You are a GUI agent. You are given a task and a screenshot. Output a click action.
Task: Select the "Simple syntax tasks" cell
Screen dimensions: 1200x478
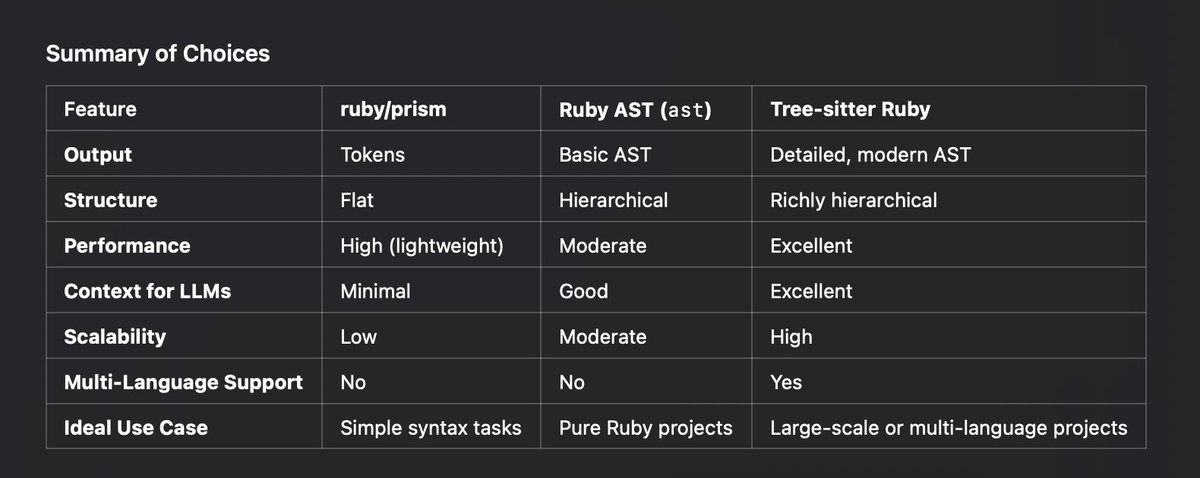tap(431, 428)
